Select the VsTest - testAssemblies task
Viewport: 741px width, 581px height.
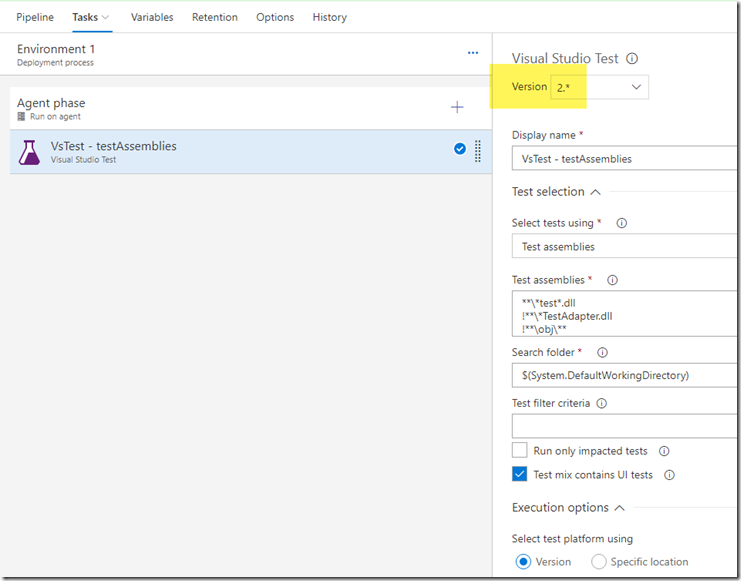point(250,152)
